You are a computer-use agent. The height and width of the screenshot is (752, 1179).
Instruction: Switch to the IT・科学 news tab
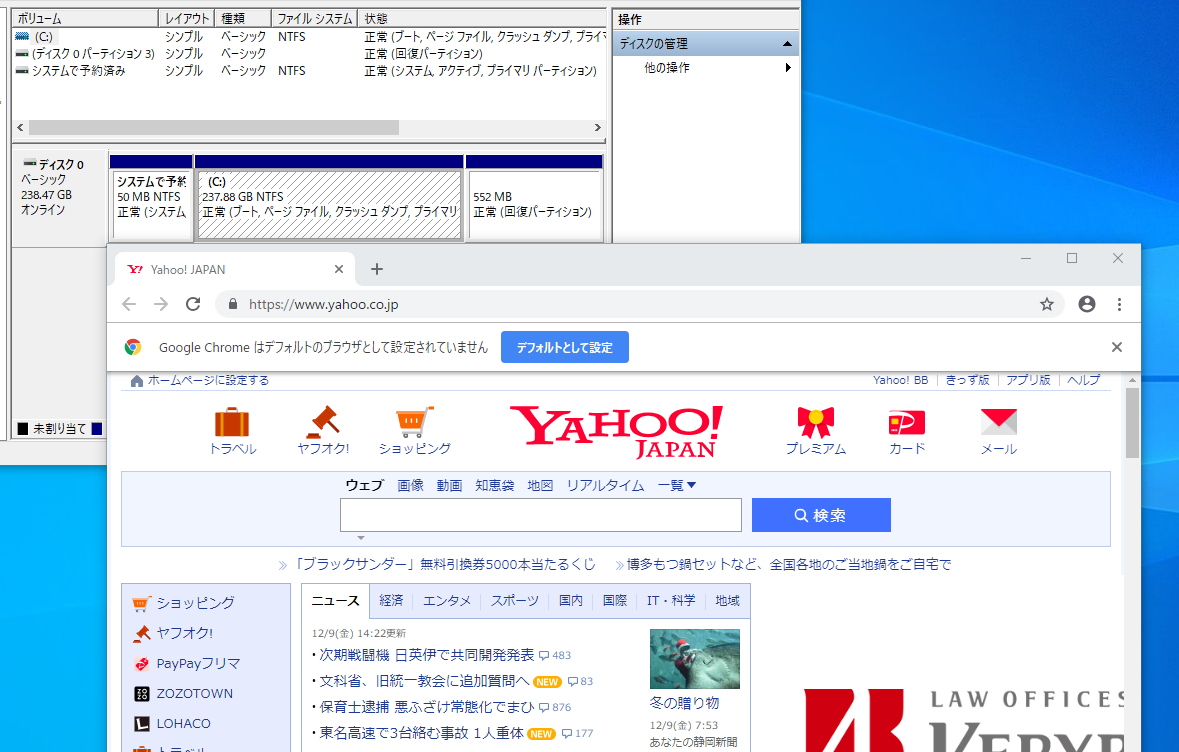(671, 600)
